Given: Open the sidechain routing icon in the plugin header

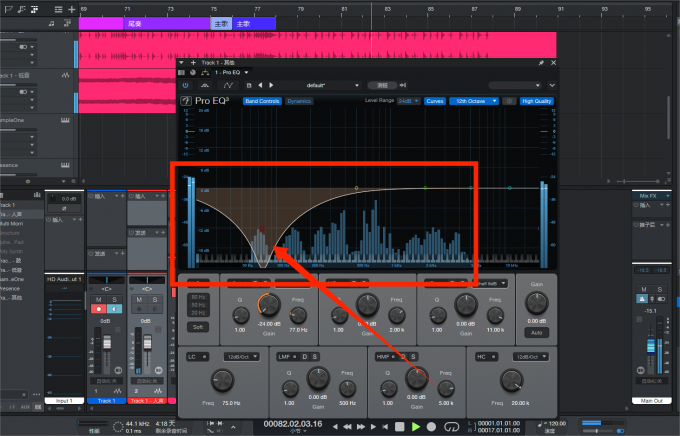Looking at the screenshot, I should (205, 72).
